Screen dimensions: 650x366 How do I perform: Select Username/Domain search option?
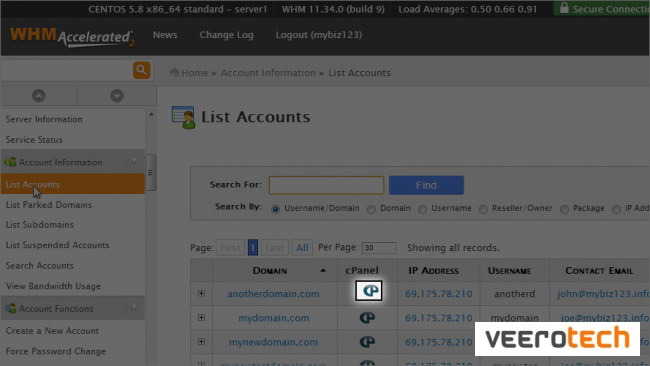[x=275, y=209]
